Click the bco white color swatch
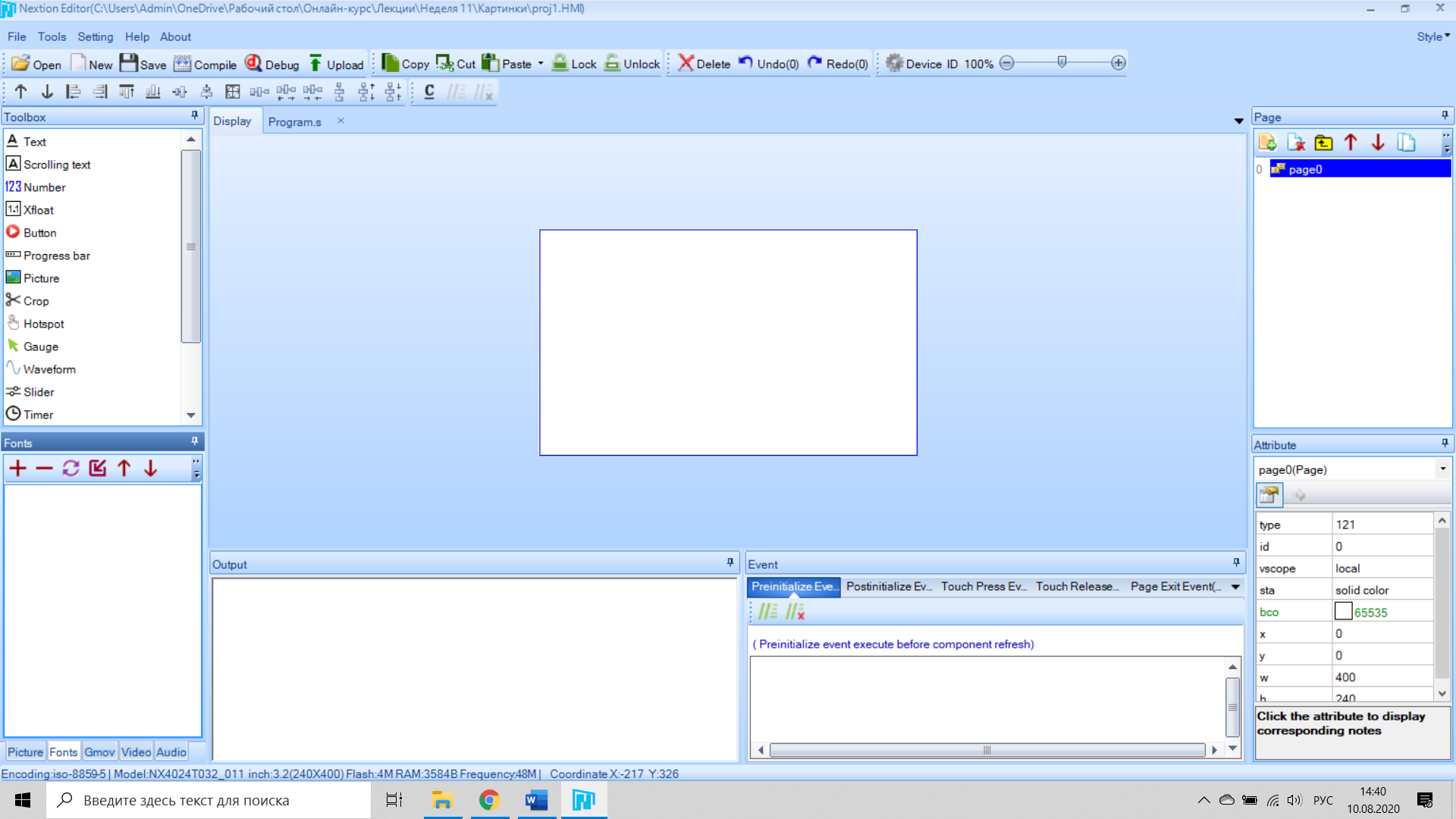Viewport: 1456px width, 819px height. (1343, 611)
